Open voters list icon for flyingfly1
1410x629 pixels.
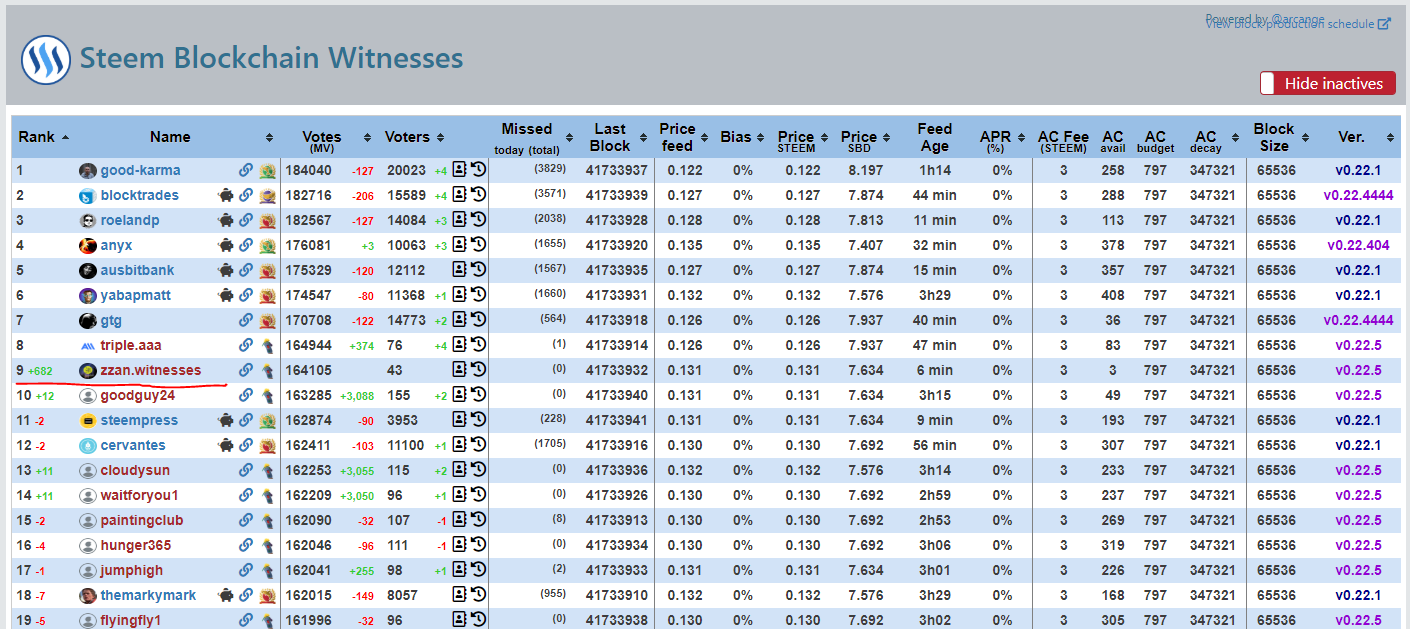click(460, 620)
